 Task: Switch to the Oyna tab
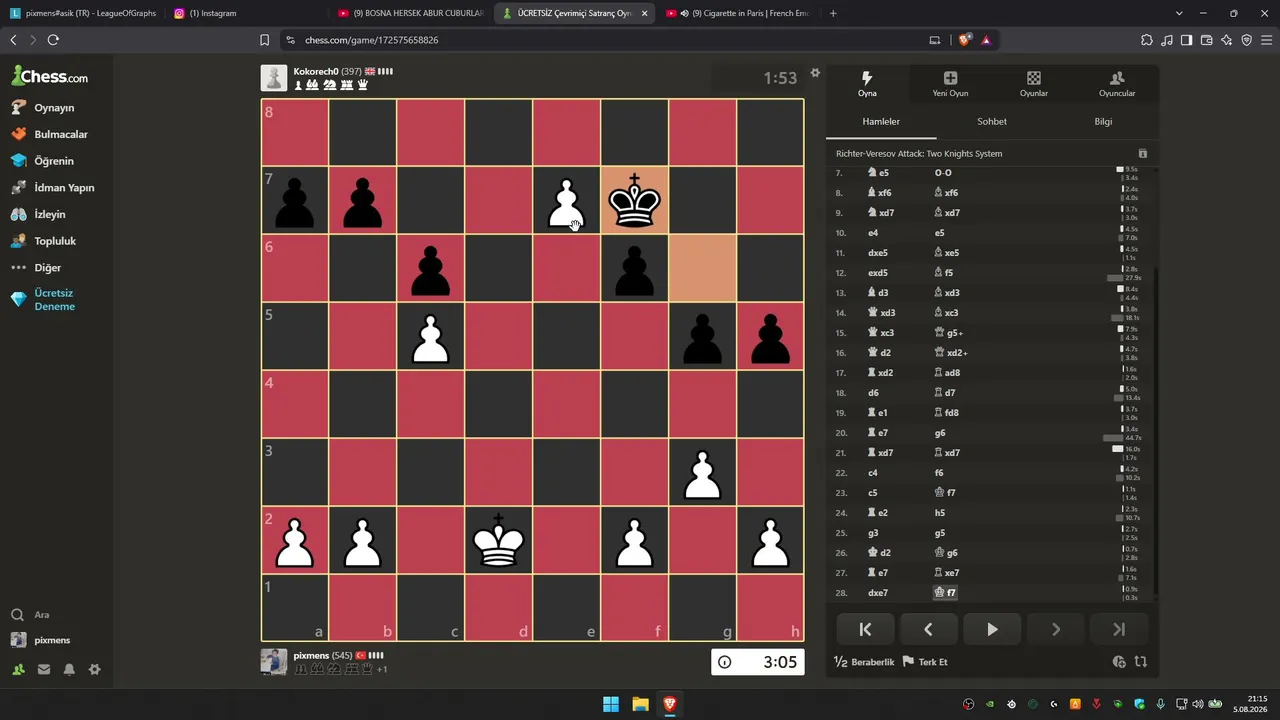(x=867, y=84)
